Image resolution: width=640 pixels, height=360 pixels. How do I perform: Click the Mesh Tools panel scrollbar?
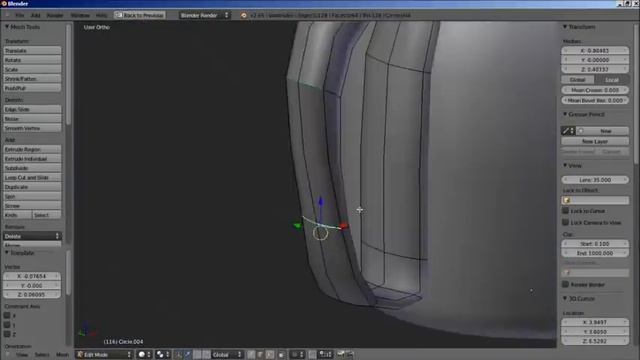point(68,74)
